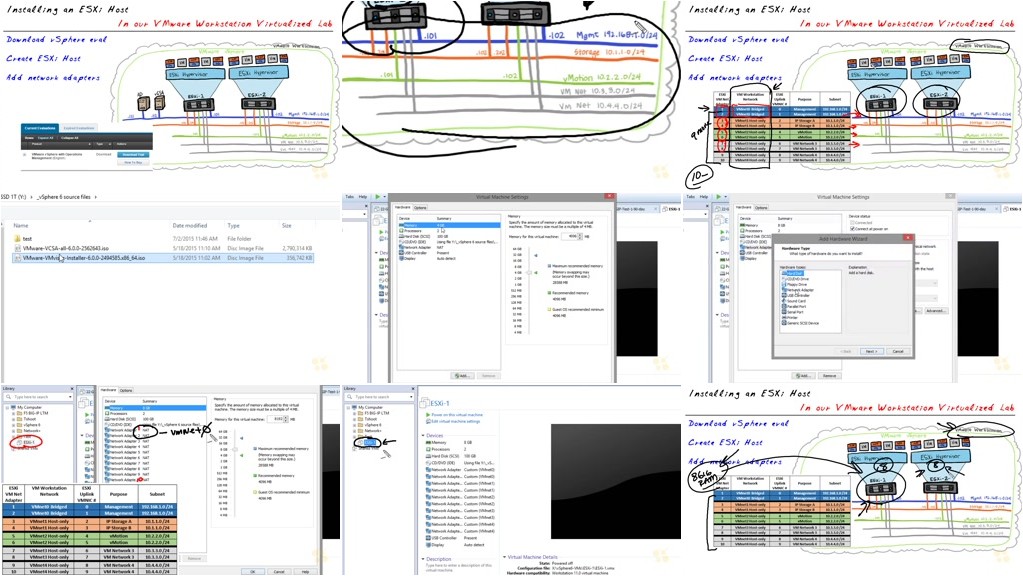
Task: Select Sound Card in Add Hardware Wizard
Action: (x=796, y=301)
